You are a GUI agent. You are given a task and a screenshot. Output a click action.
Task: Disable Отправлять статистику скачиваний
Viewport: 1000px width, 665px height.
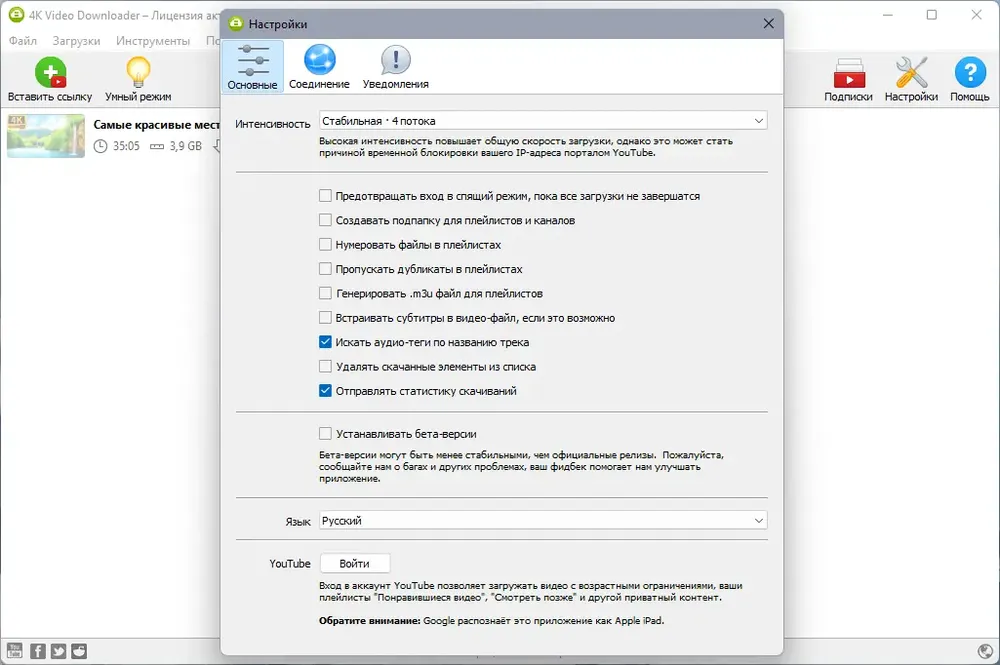coord(325,390)
